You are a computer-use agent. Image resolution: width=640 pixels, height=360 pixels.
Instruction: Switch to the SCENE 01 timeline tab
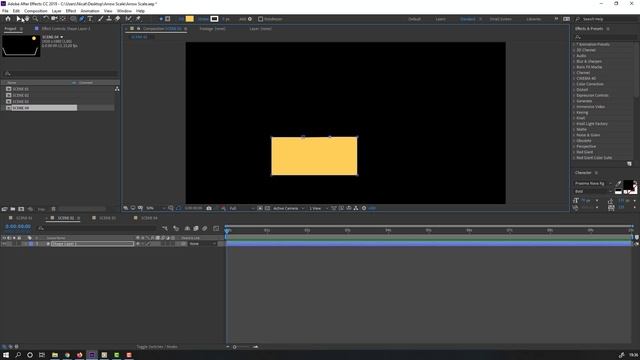click(x=24, y=218)
